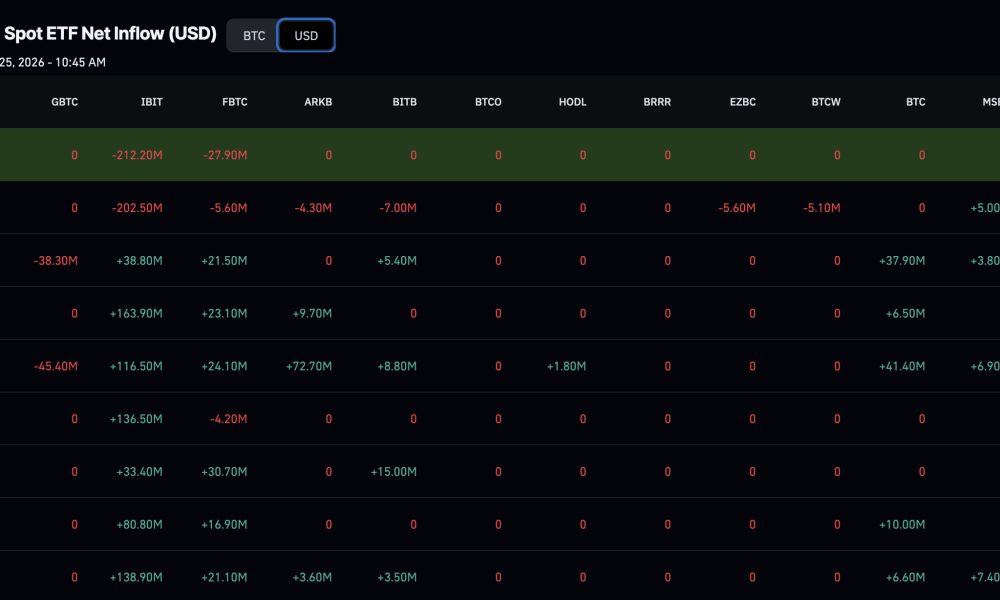Screen dimensions: 1000x600
Task: Select the +41.40M BTC value
Action: (902, 367)
